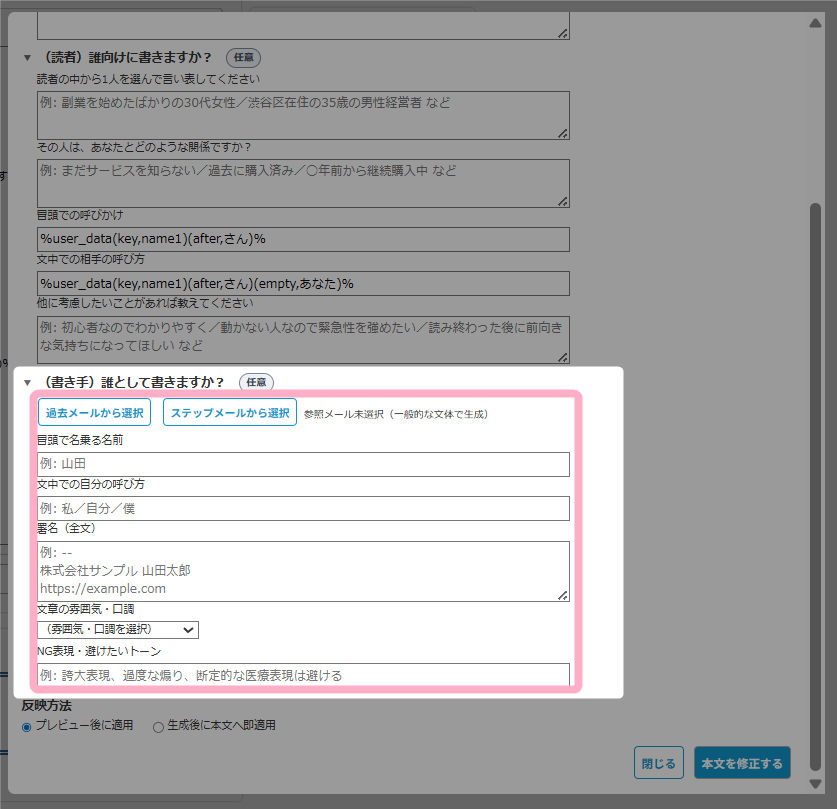Open the 雰囲気・口調を選択 dropdown
This screenshot has width=837, height=809.
click(x=118, y=629)
